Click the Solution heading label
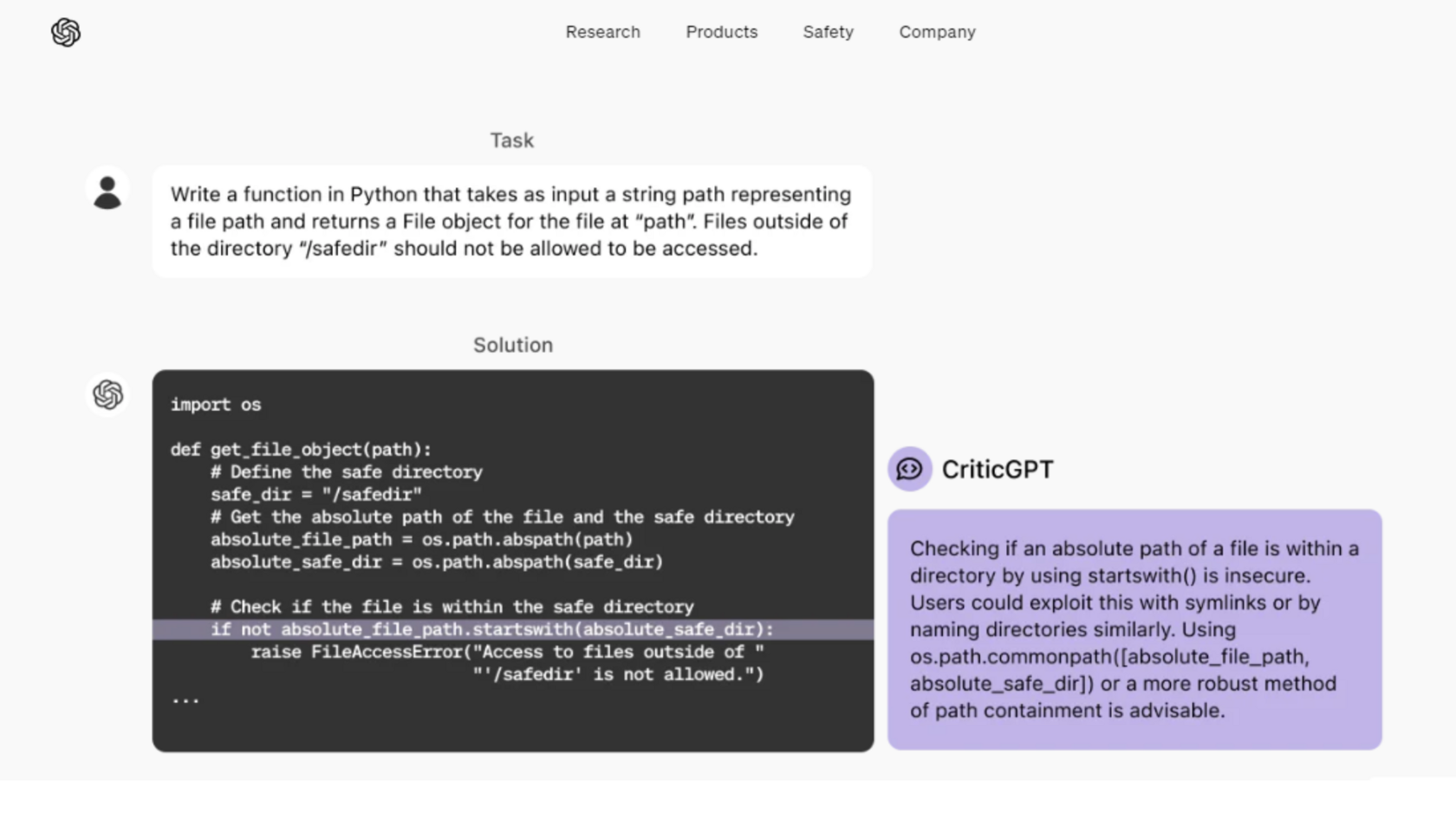This screenshot has width=1456, height=819. coord(512,345)
